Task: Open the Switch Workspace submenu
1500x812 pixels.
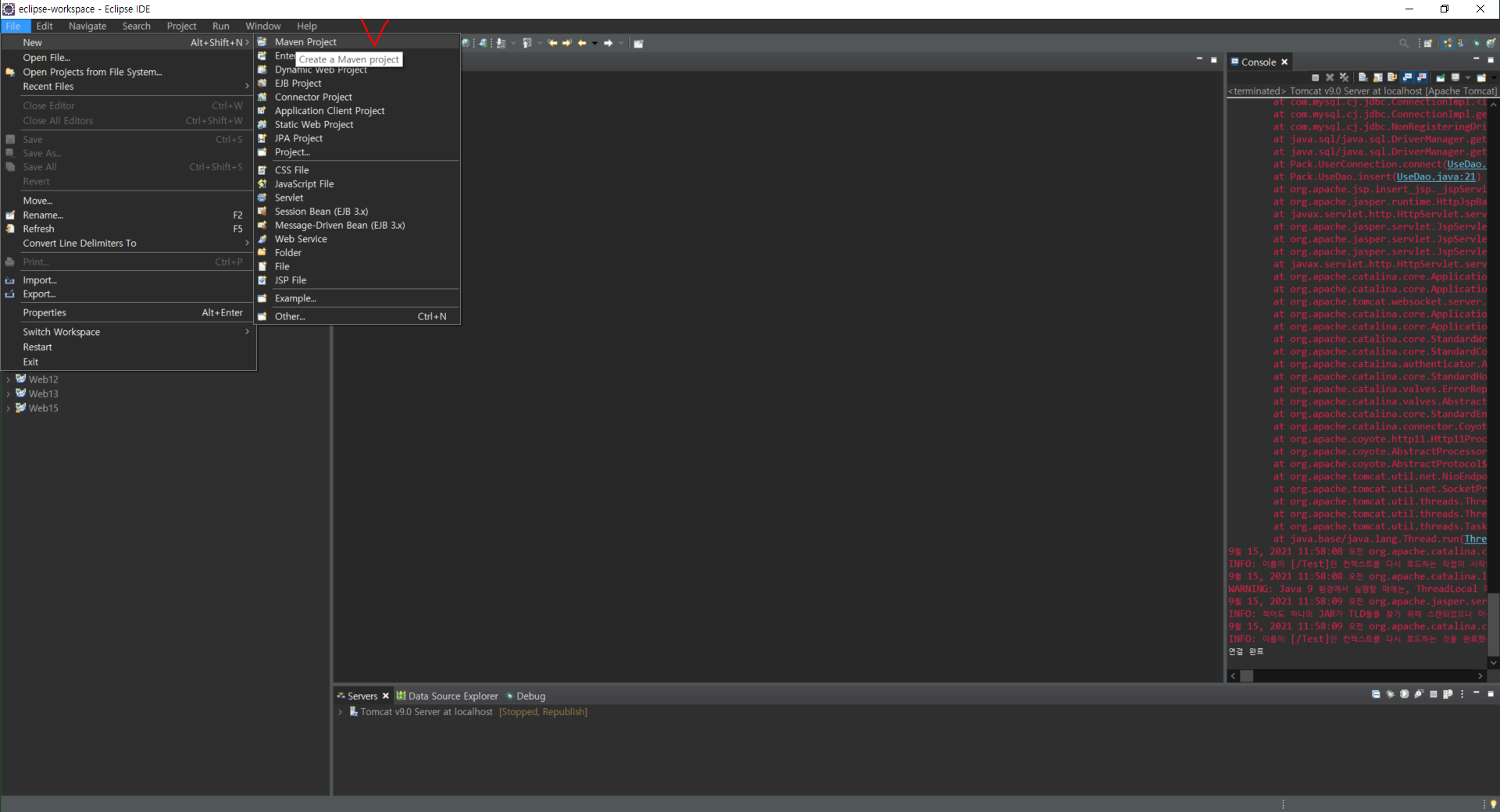Action: click(x=127, y=332)
